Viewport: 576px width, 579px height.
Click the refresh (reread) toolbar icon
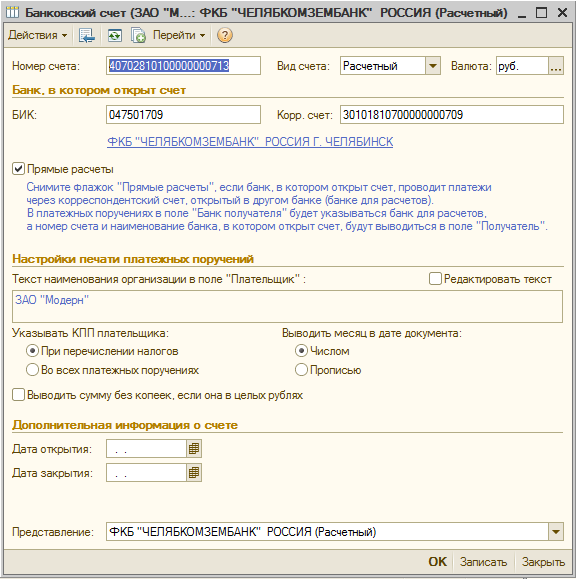point(114,35)
